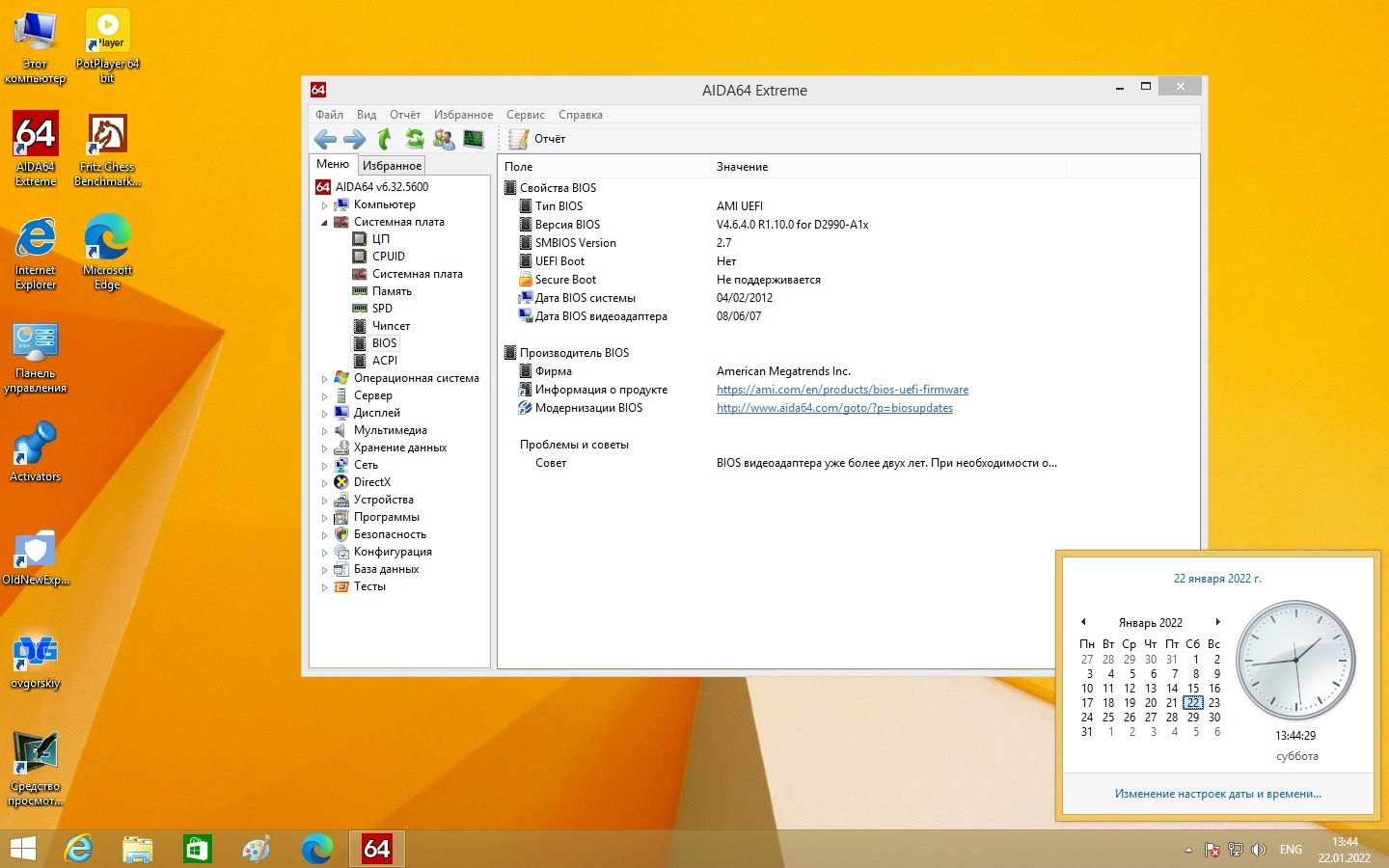Launch Paint from the taskbar
Viewport: 1389px width, 868px height.
click(x=257, y=849)
